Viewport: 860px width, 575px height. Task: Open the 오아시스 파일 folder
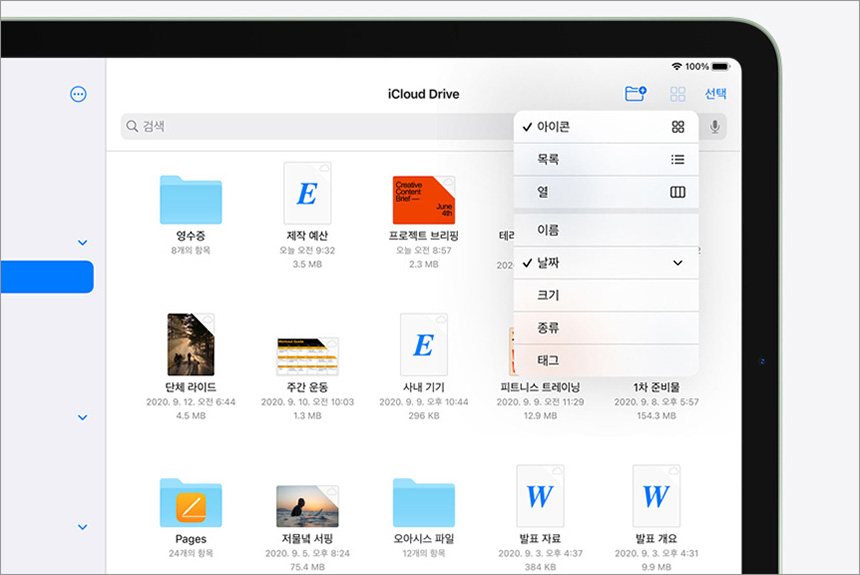pos(424,503)
